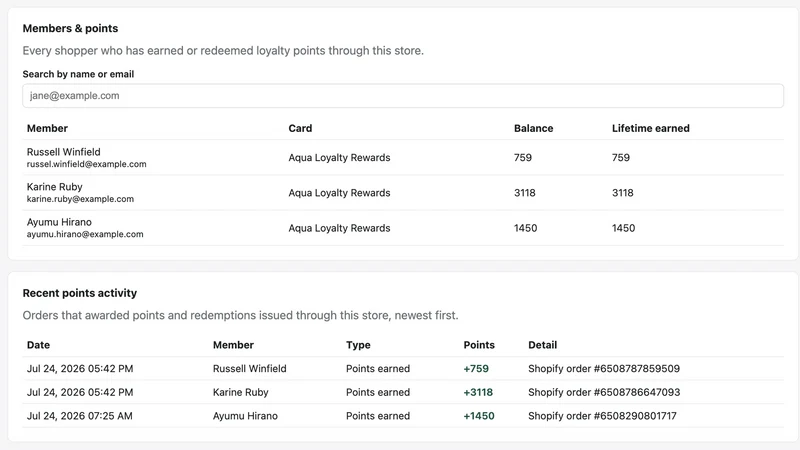Image resolution: width=800 pixels, height=450 pixels.
Task: Click the Type column header
Action: (358, 345)
